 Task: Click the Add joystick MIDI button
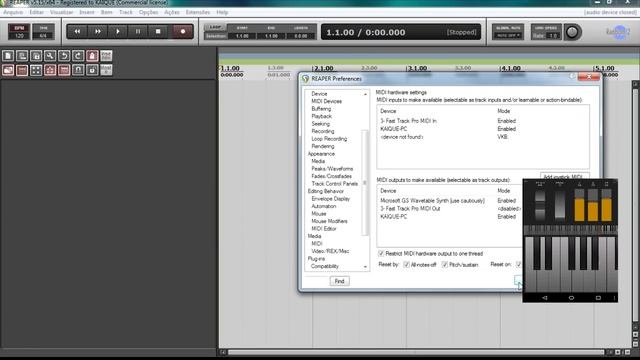click(564, 177)
